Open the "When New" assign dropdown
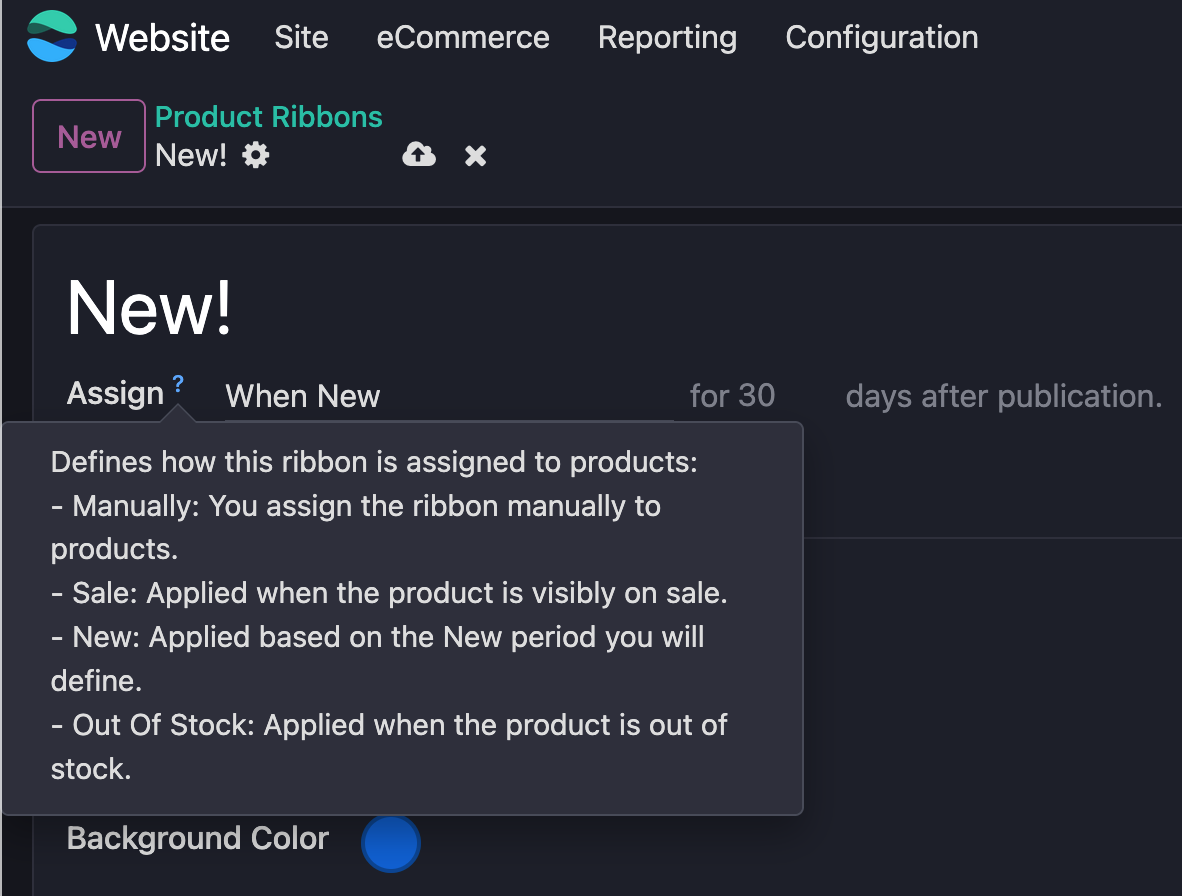This screenshot has width=1182, height=896. click(x=448, y=396)
